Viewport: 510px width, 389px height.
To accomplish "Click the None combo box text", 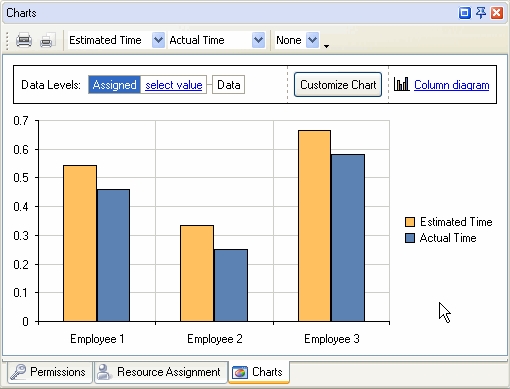I will [x=289, y=40].
